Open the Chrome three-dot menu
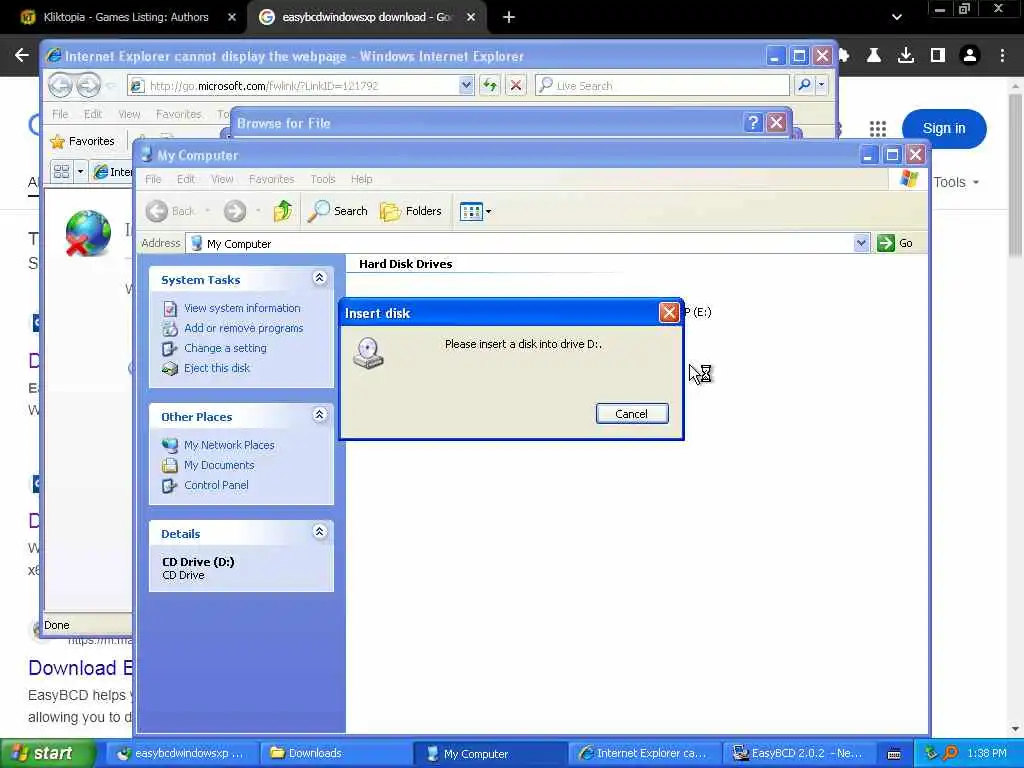The height and width of the screenshot is (768, 1024). click(x=1002, y=56)
